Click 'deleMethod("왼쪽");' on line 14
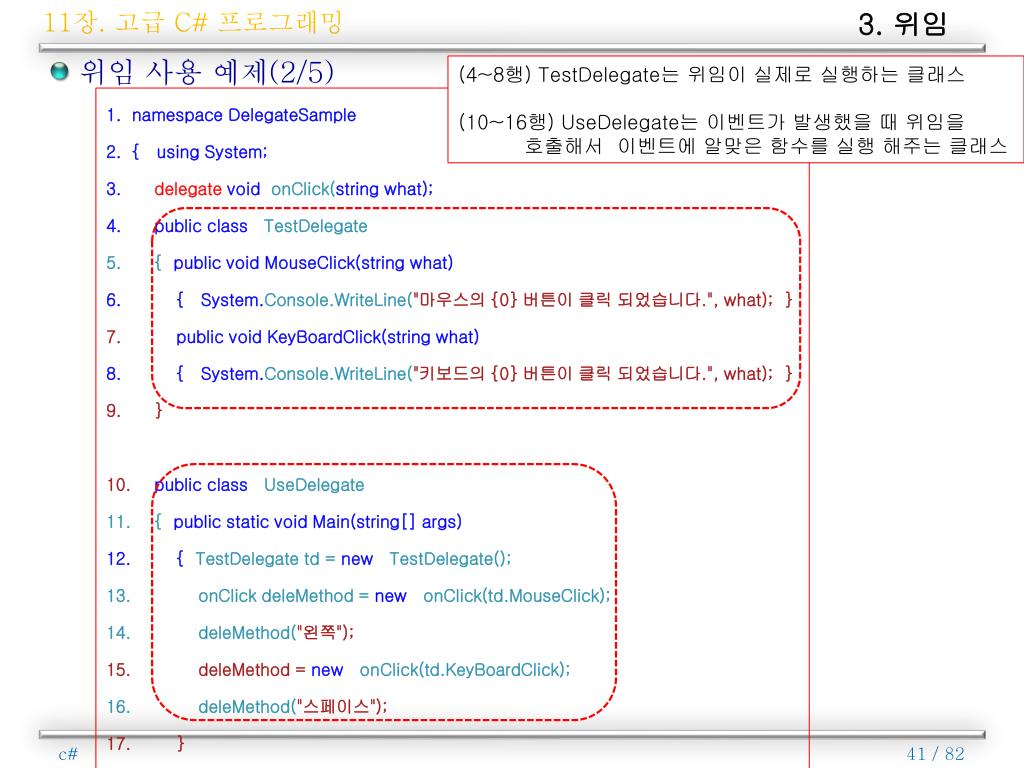This screenshot has width=1024, height=768. [x=276, y=633]
